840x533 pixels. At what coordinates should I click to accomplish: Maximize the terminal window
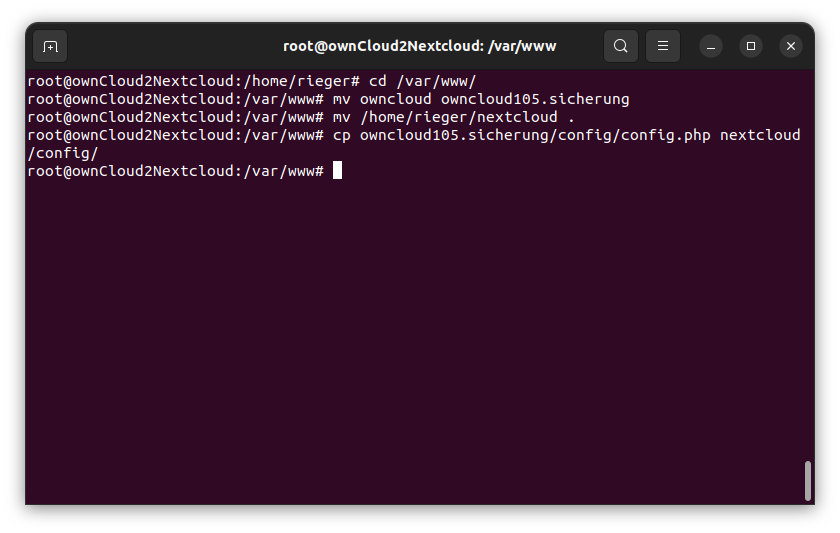click(751, 47)
